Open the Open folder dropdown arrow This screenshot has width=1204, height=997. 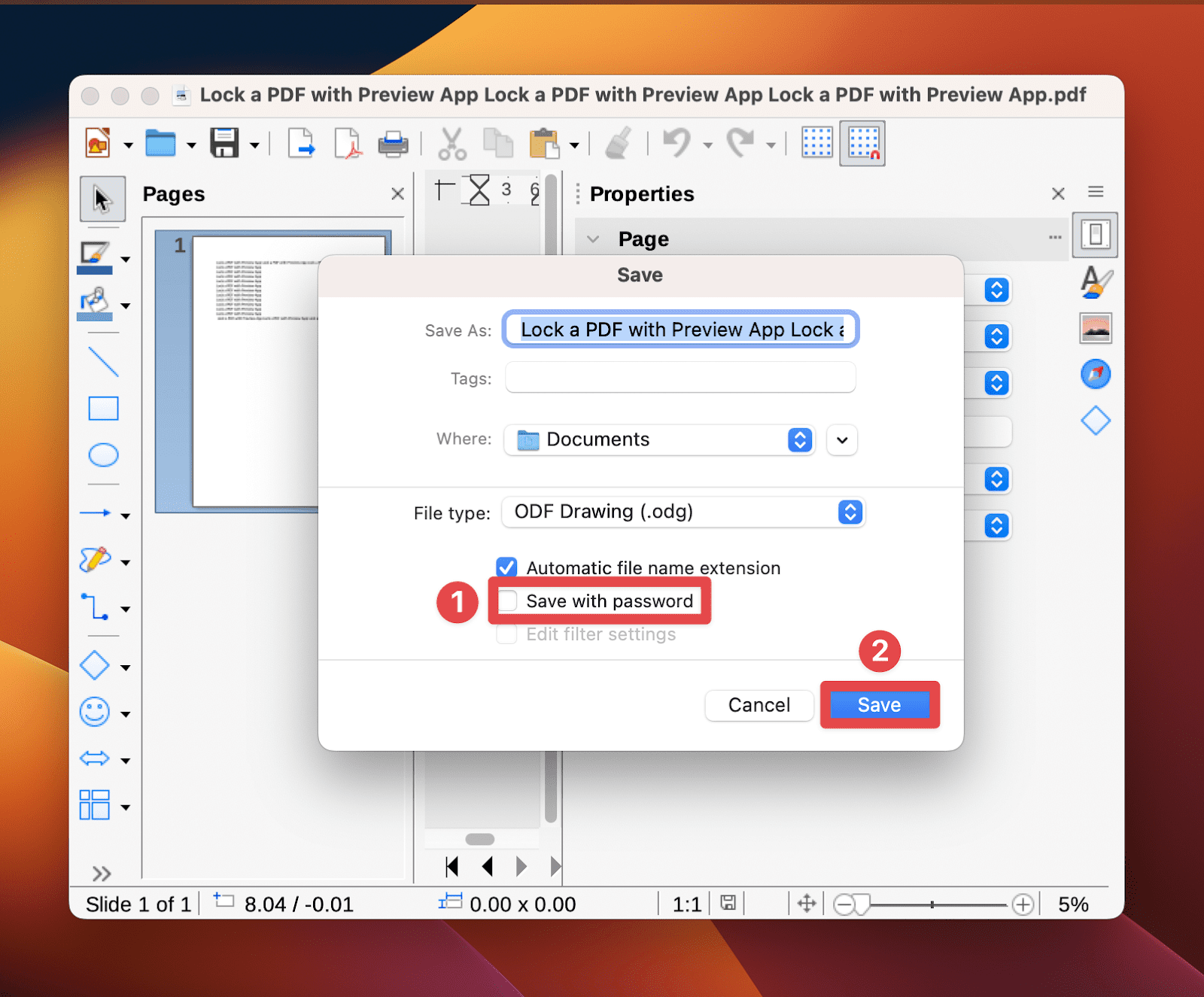[191, 145]
